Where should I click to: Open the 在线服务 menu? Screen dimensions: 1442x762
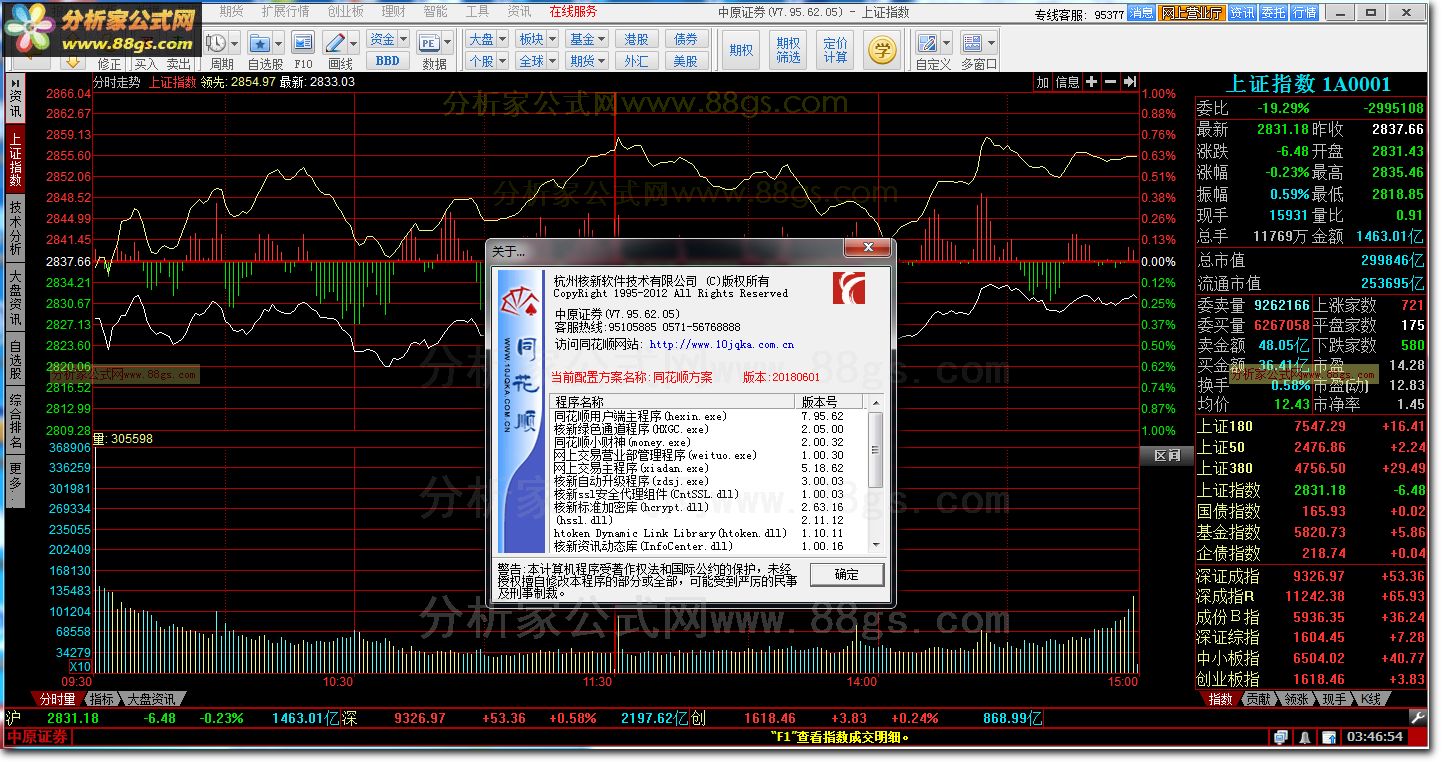(573, 11)
